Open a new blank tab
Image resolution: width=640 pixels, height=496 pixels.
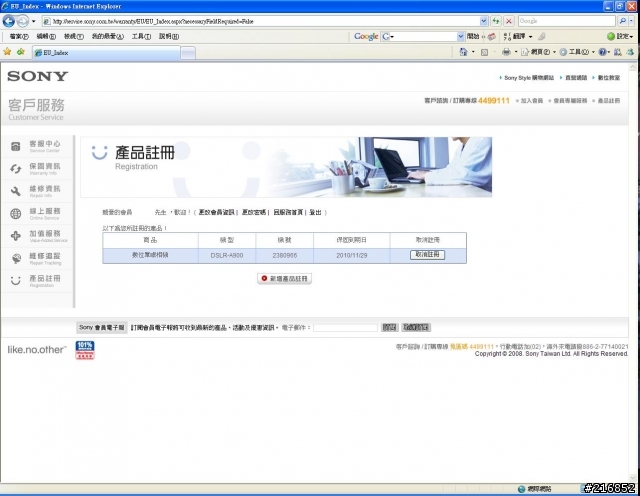tap(188, 53)
